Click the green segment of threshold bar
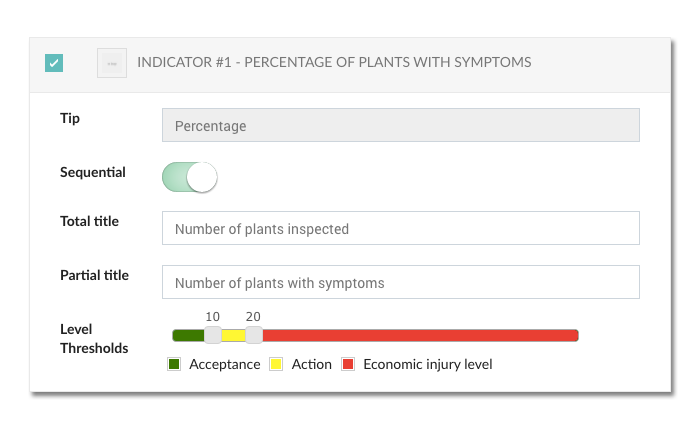Image resolution: width=700 pixels, height=430 pixels. (x=188, y=335)
